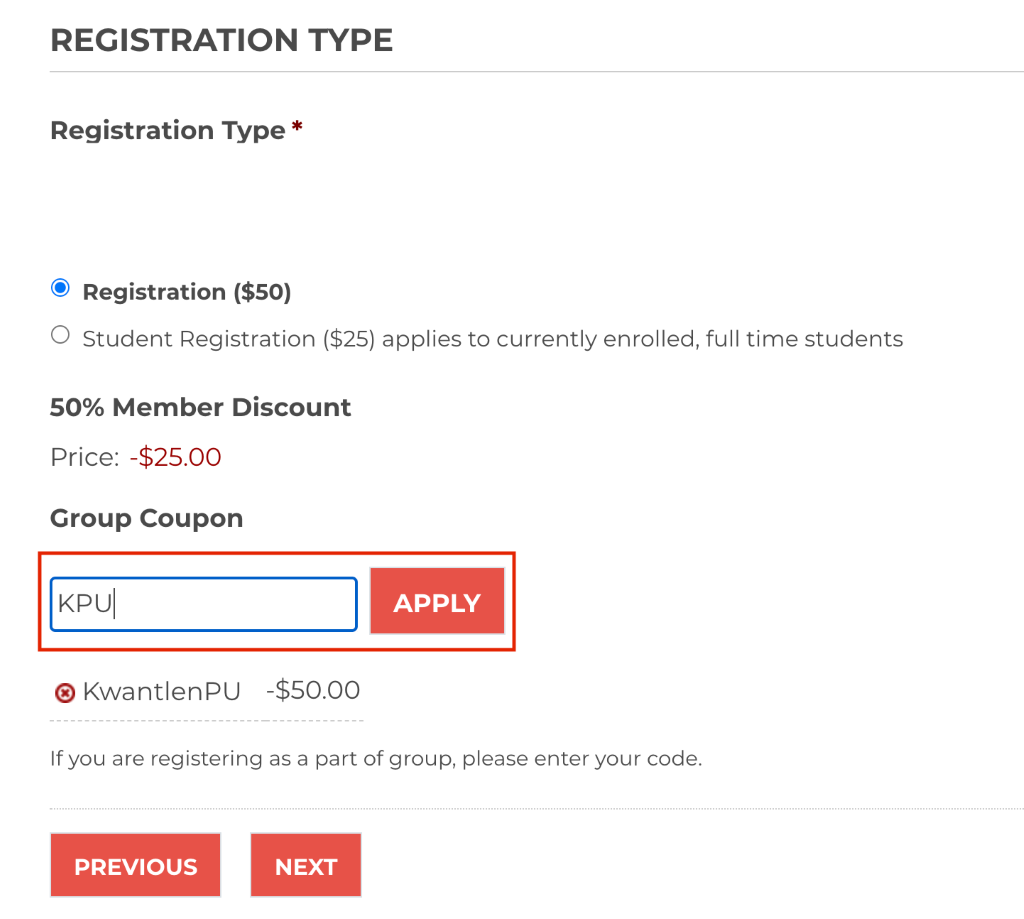Click the REGISTRATION TYPE section title
Screen dimensions: 1024x919
click(221, 40)
